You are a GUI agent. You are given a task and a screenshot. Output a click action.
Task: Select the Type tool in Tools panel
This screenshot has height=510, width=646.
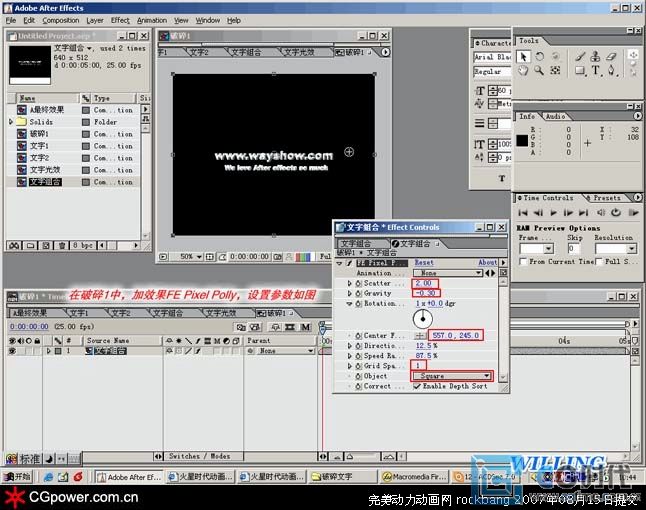pos(596,71)
